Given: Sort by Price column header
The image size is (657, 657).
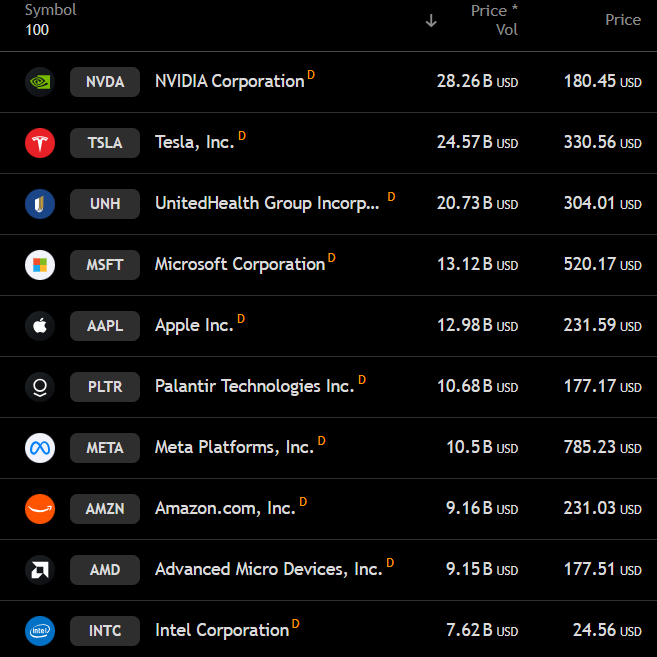Looking at the screenshot, I should (x=623, y=20).
